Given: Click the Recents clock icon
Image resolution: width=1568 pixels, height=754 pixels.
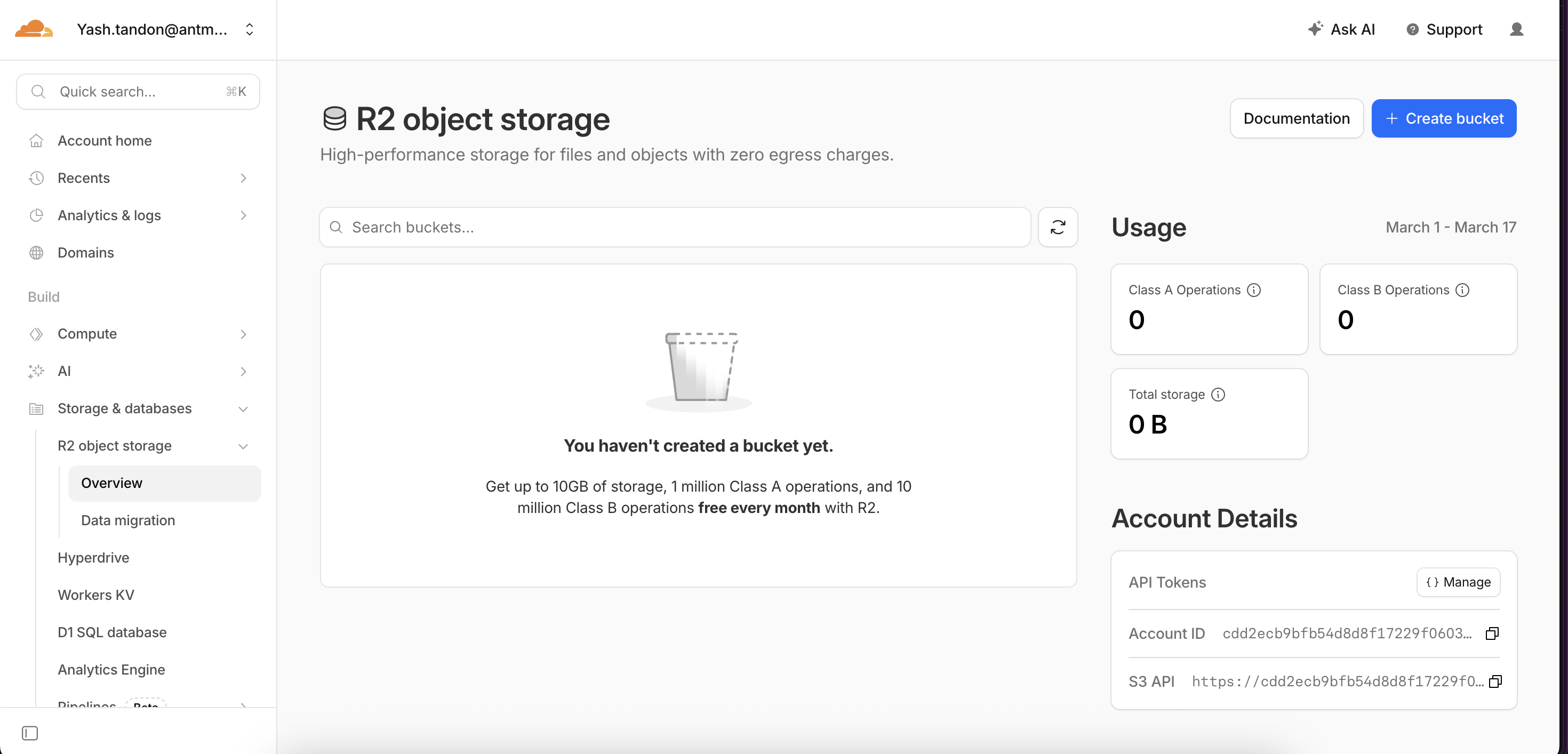Looking at the screenshot, I should 36,178.
